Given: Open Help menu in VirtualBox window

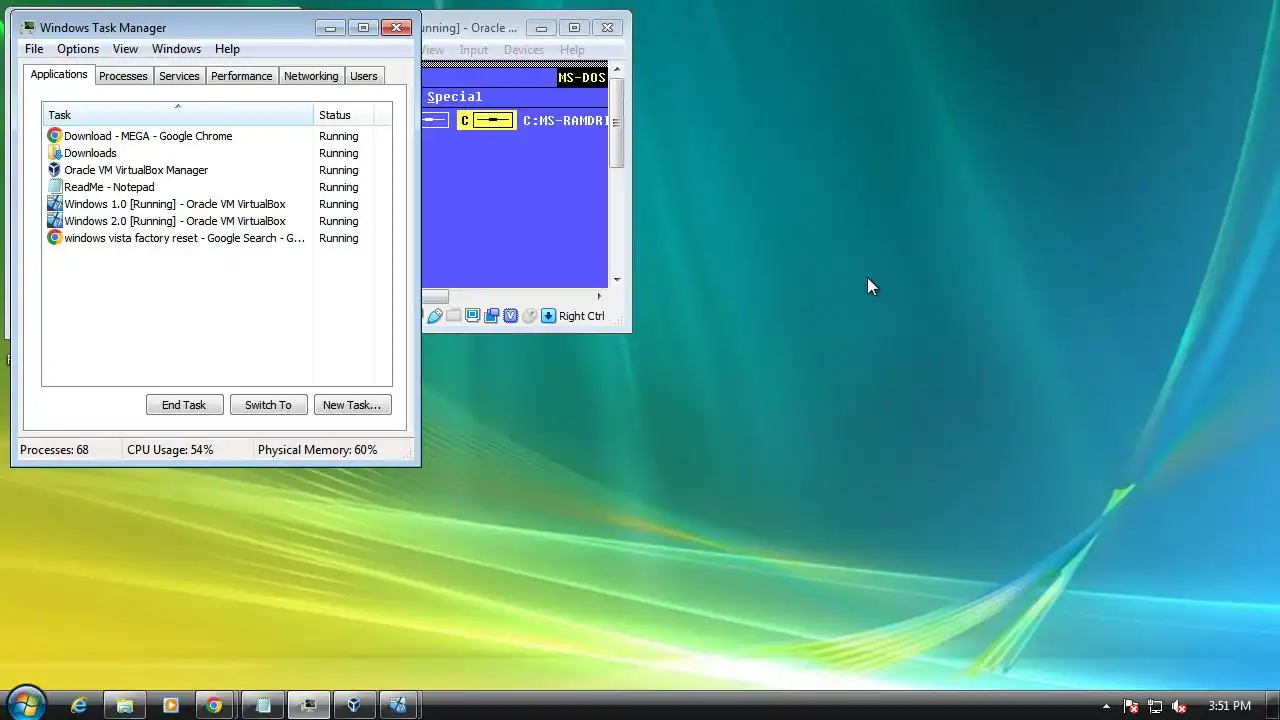Looking at the screenshot, I should click(x=572, y=50).
